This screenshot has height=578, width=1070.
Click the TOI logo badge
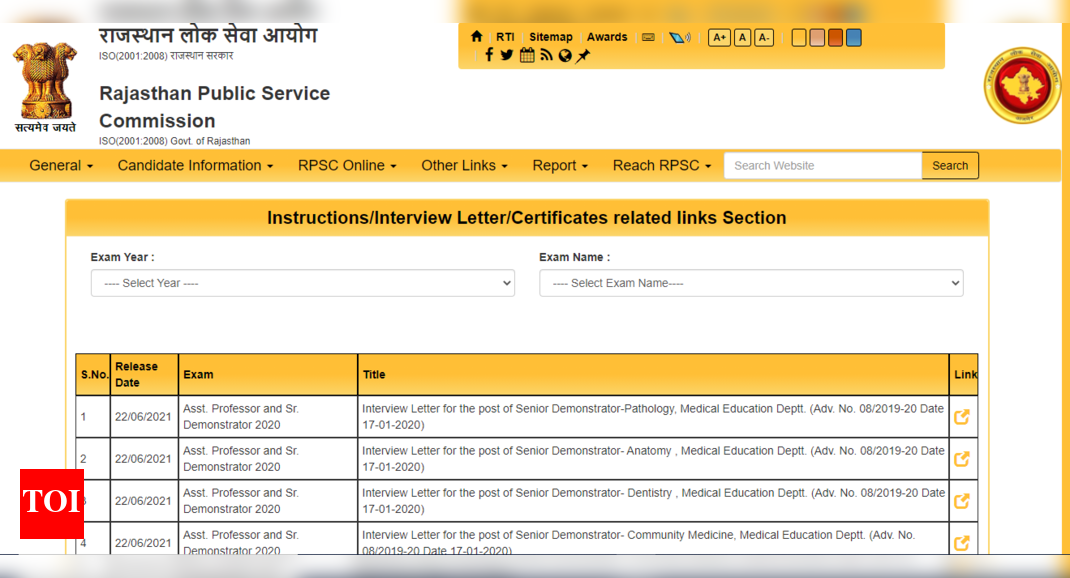(52, 504)
